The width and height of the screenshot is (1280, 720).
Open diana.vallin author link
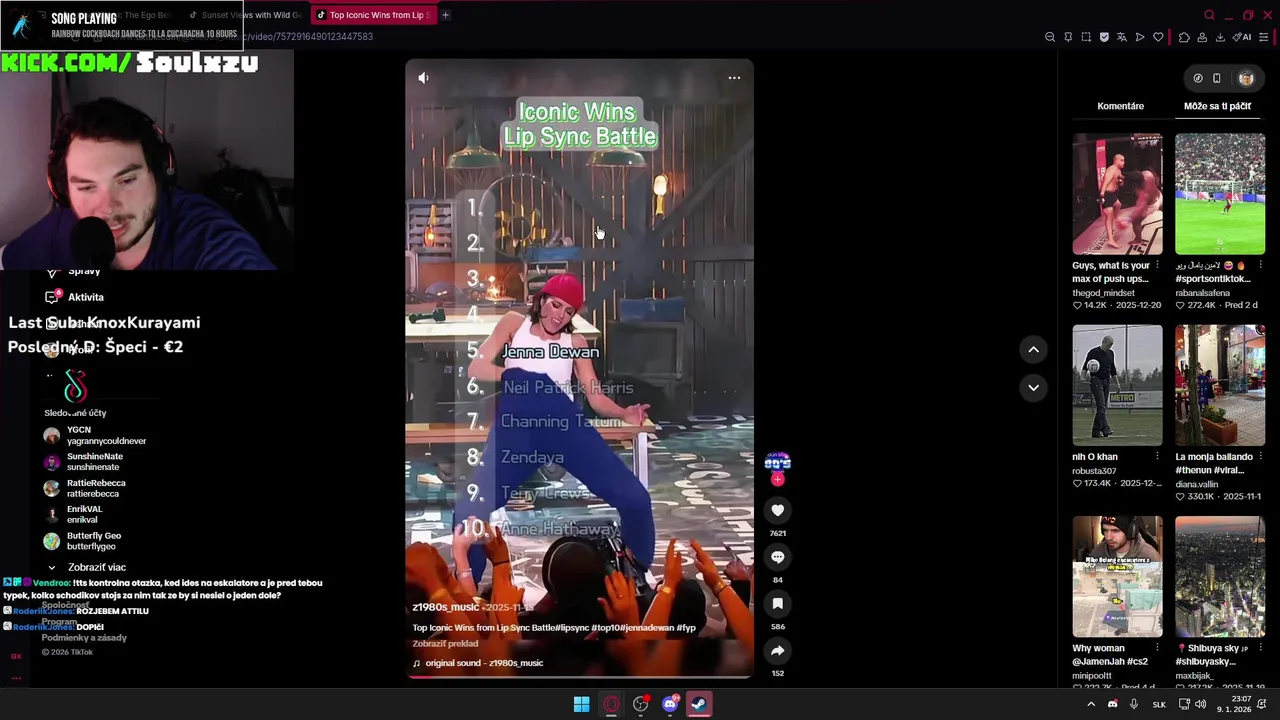tap(1197, 484)
